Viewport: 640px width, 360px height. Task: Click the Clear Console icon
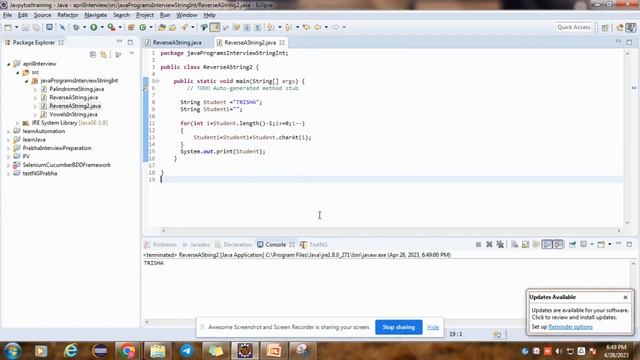pos(514,244)
